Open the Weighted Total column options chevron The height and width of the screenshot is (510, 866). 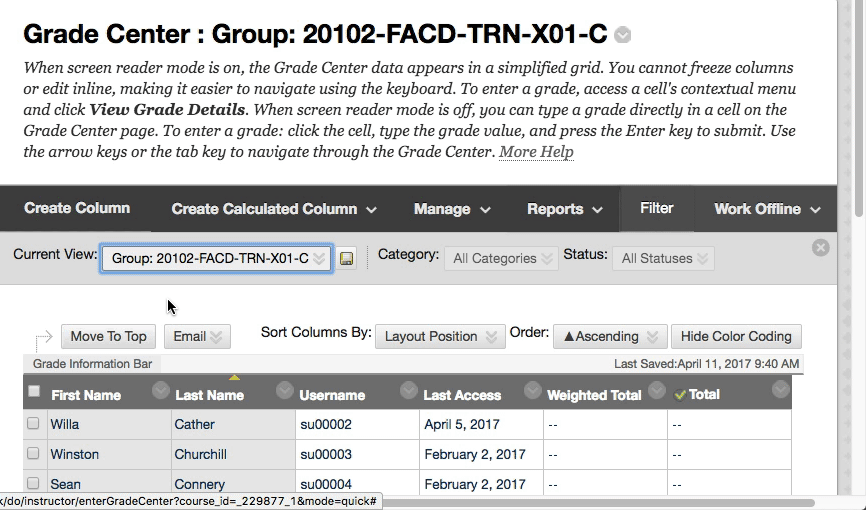coord(656,390)
